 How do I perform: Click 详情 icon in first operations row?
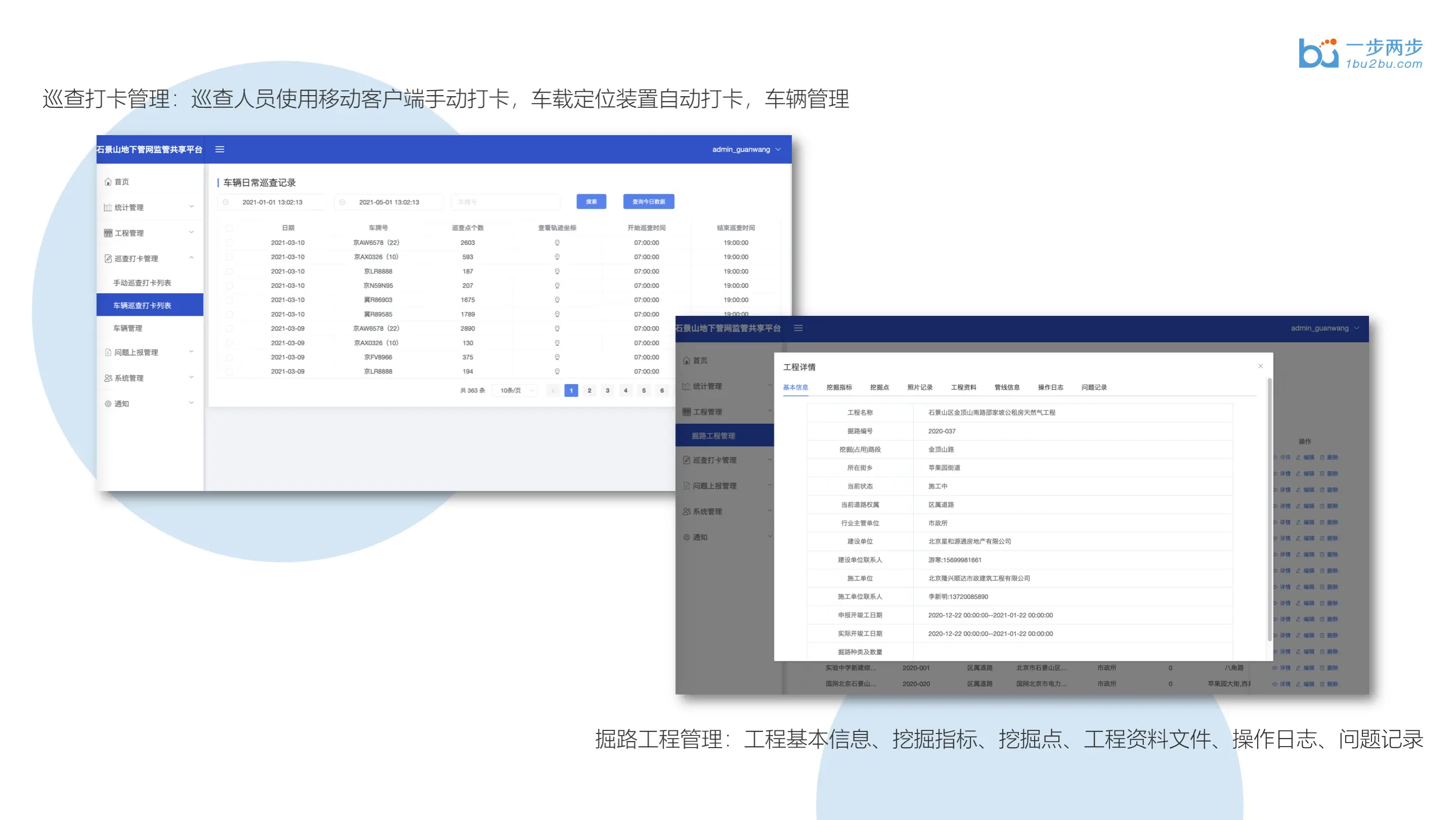coord(1276,457)
